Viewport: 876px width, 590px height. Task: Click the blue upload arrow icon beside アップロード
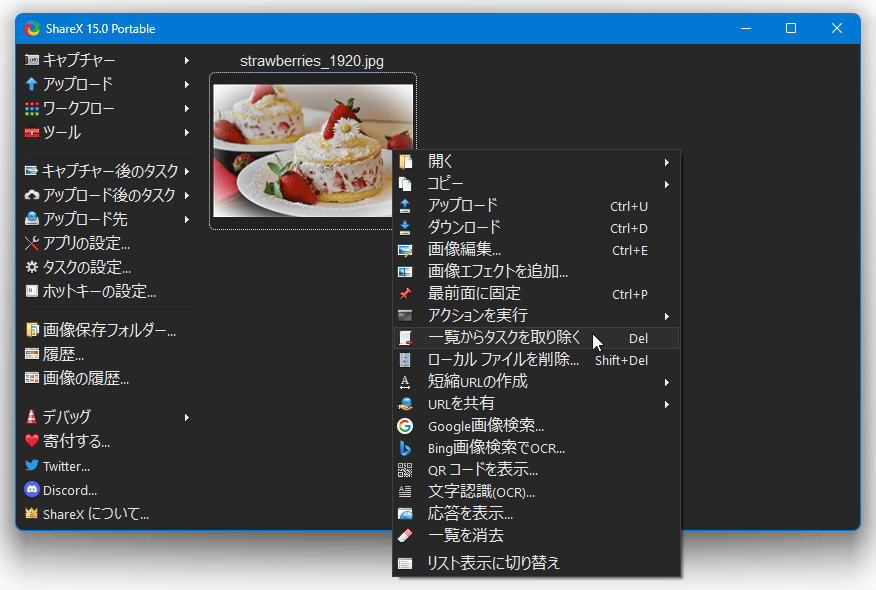[32, 84]
